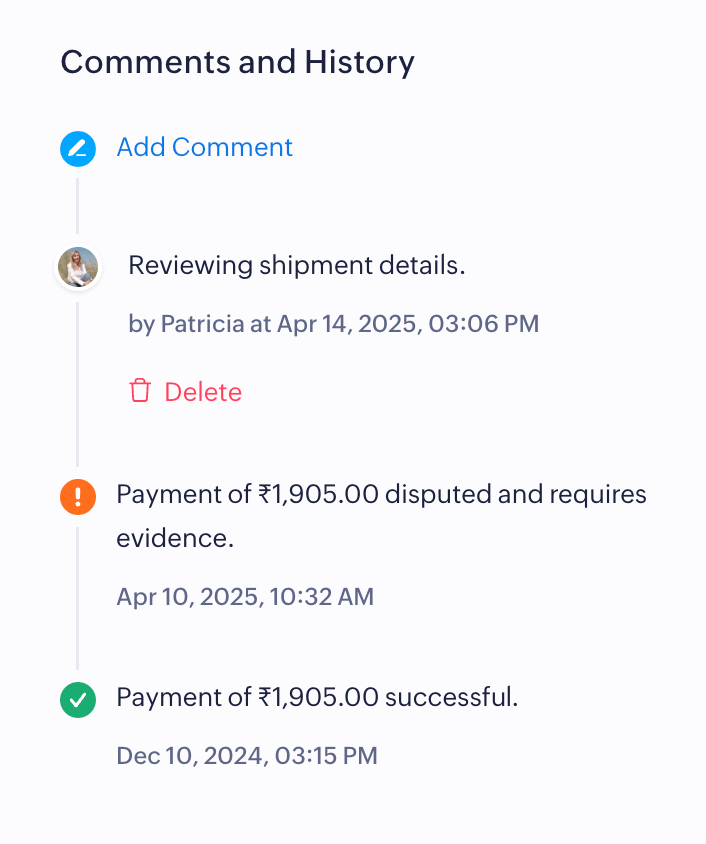Screen dimensions: 706x844
Task: Click the name Patricia in the comment byline
Action: tap(202, 324)
